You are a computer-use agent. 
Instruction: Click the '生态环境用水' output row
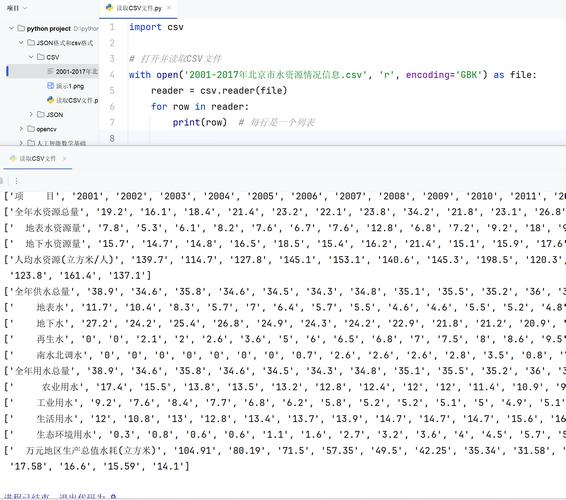pos(284,434)
